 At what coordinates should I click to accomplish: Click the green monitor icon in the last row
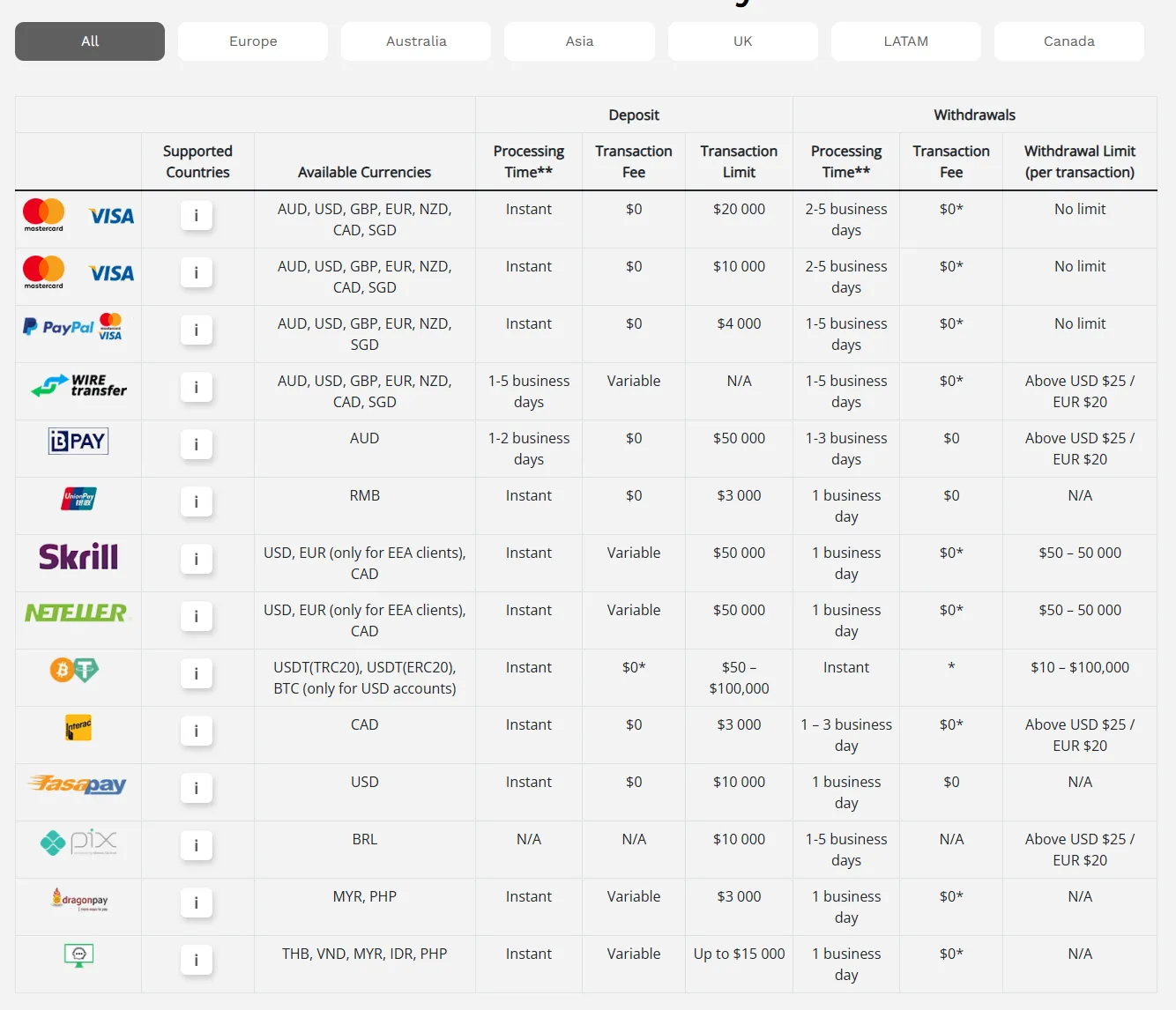pos(79,955)
